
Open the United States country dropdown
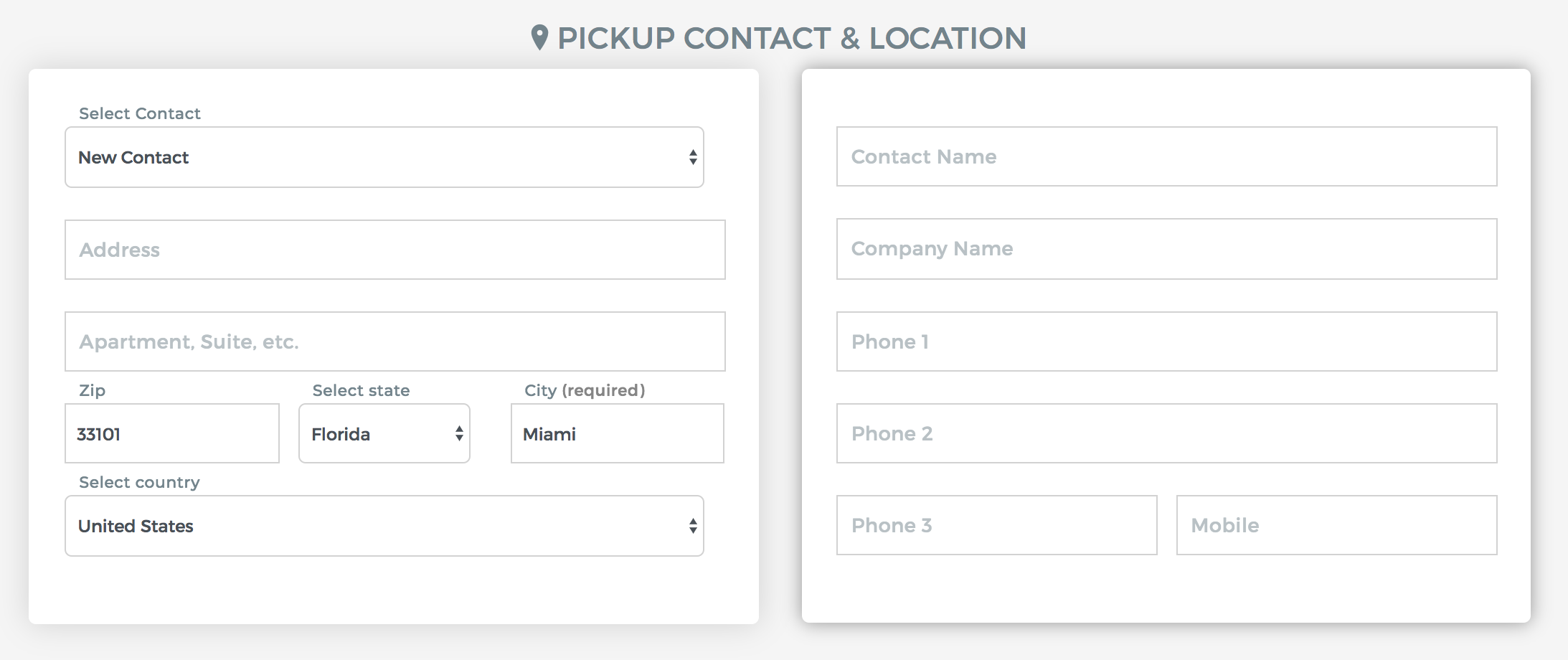coord(384,526)
